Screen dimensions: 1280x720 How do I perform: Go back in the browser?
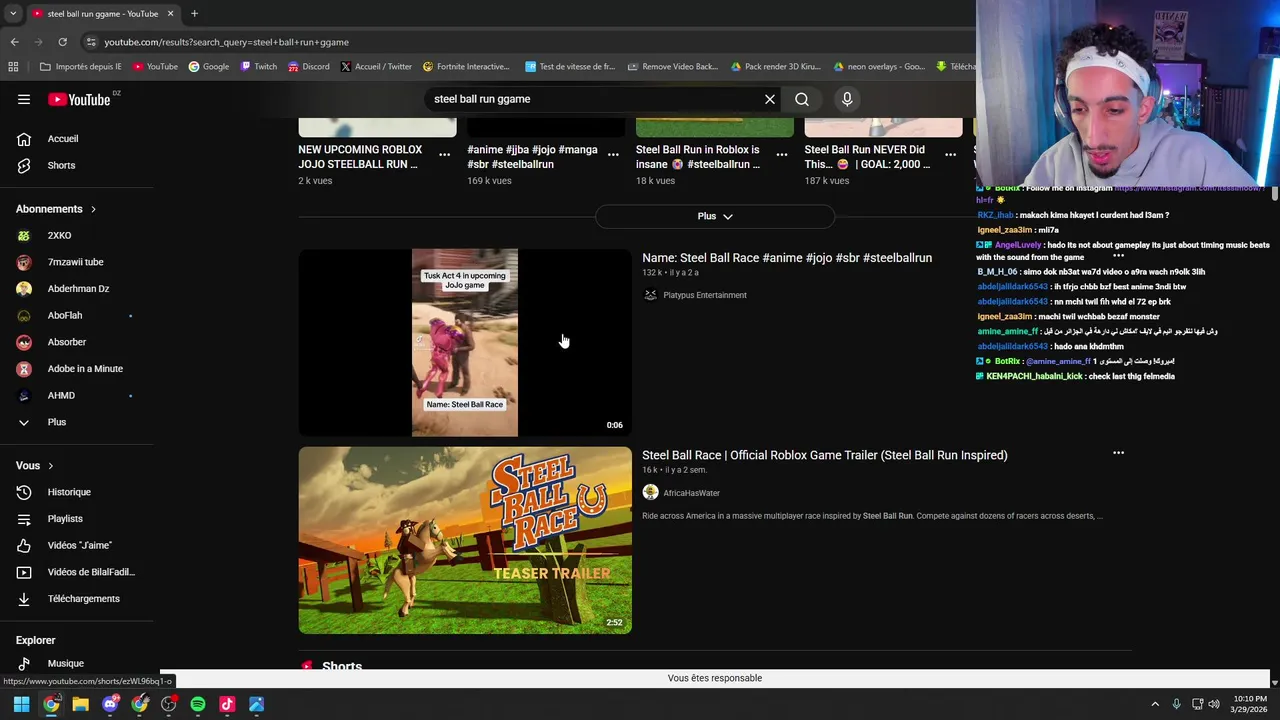15,42
